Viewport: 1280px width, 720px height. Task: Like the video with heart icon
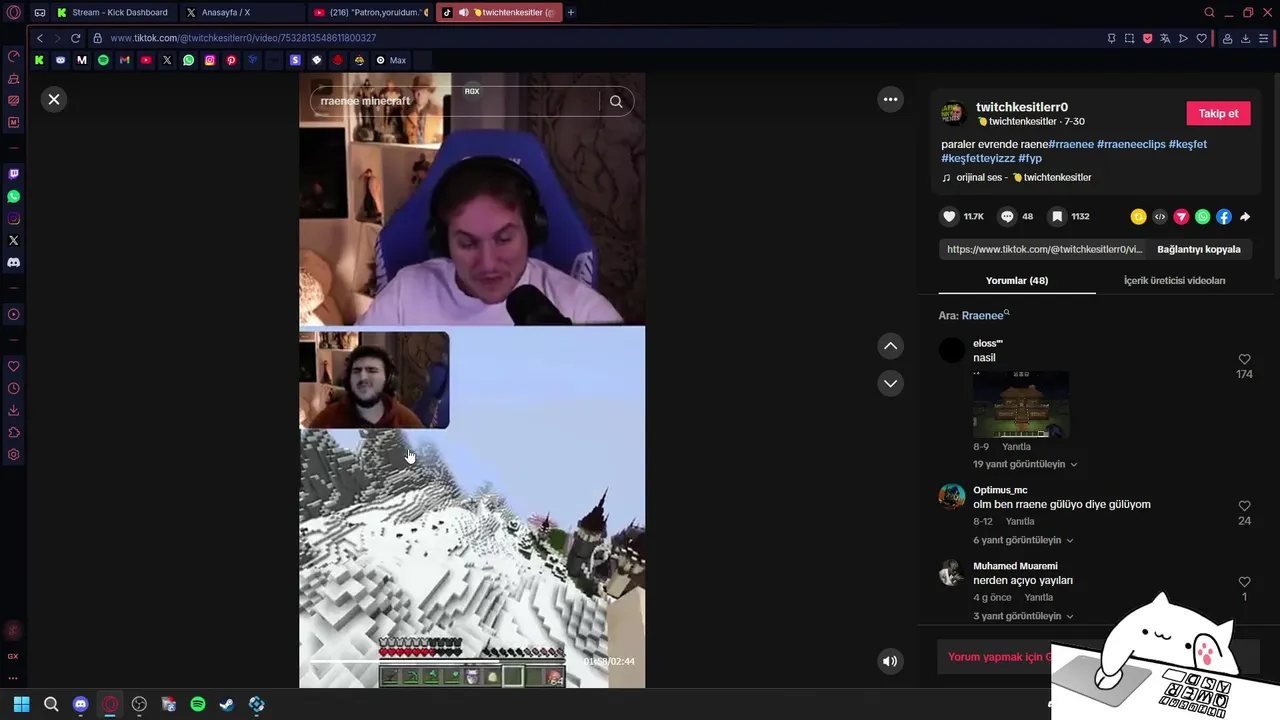949,216
